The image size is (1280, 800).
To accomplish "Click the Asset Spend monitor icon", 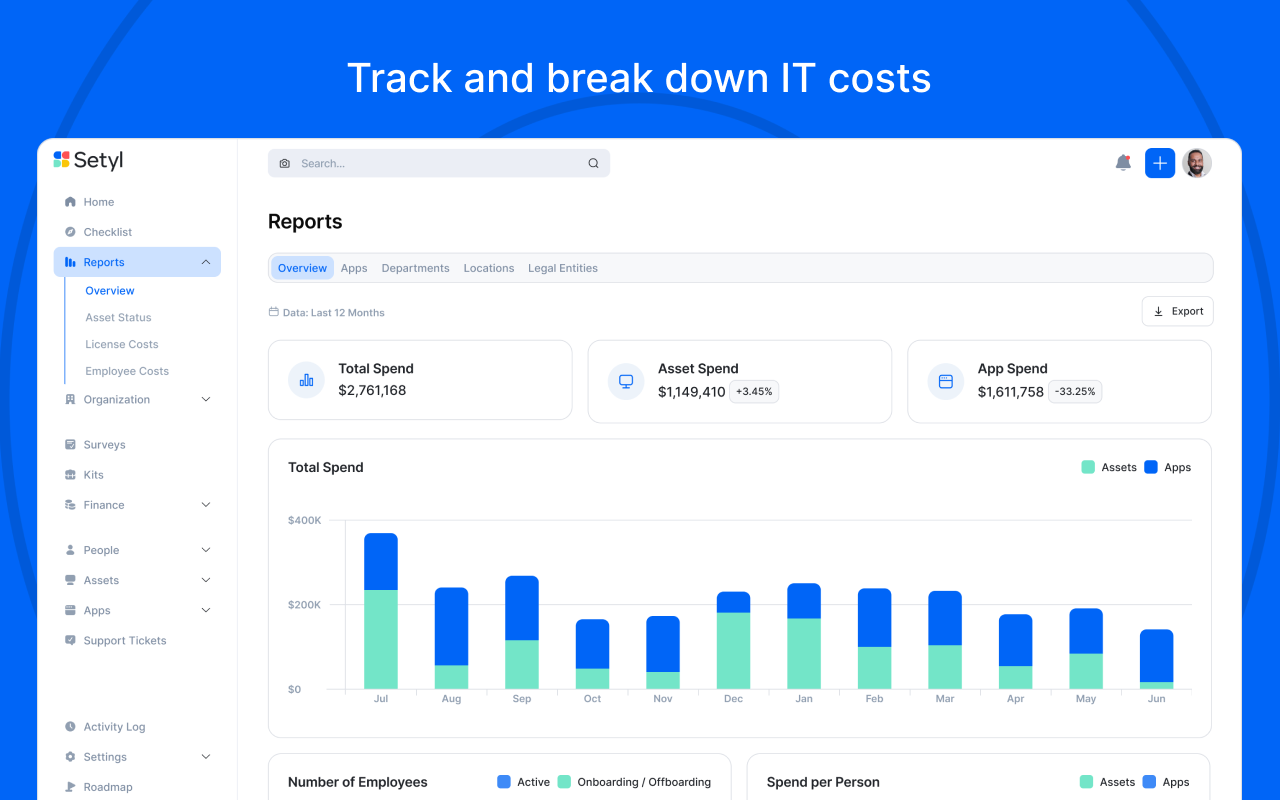I will (626, 380).
